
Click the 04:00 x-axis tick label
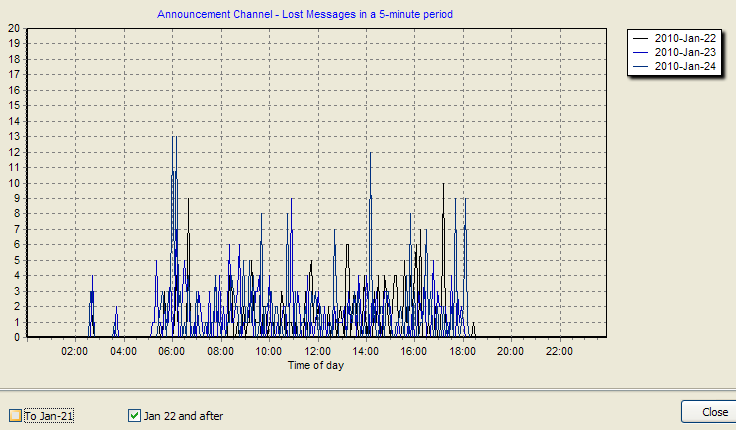coord(123,351)
